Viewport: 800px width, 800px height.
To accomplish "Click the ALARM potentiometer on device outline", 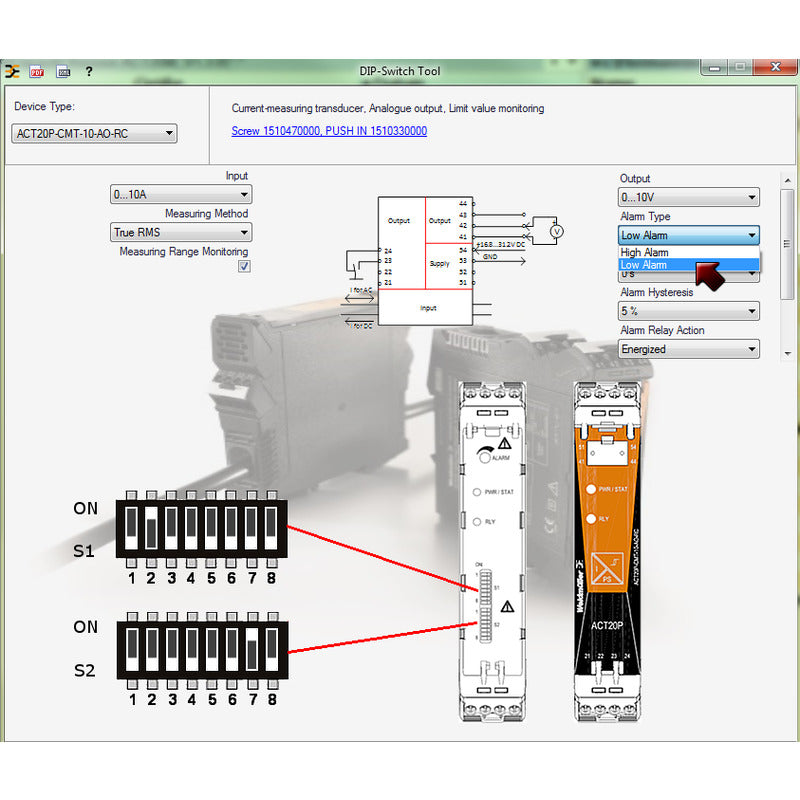I will tap(485, 458).
